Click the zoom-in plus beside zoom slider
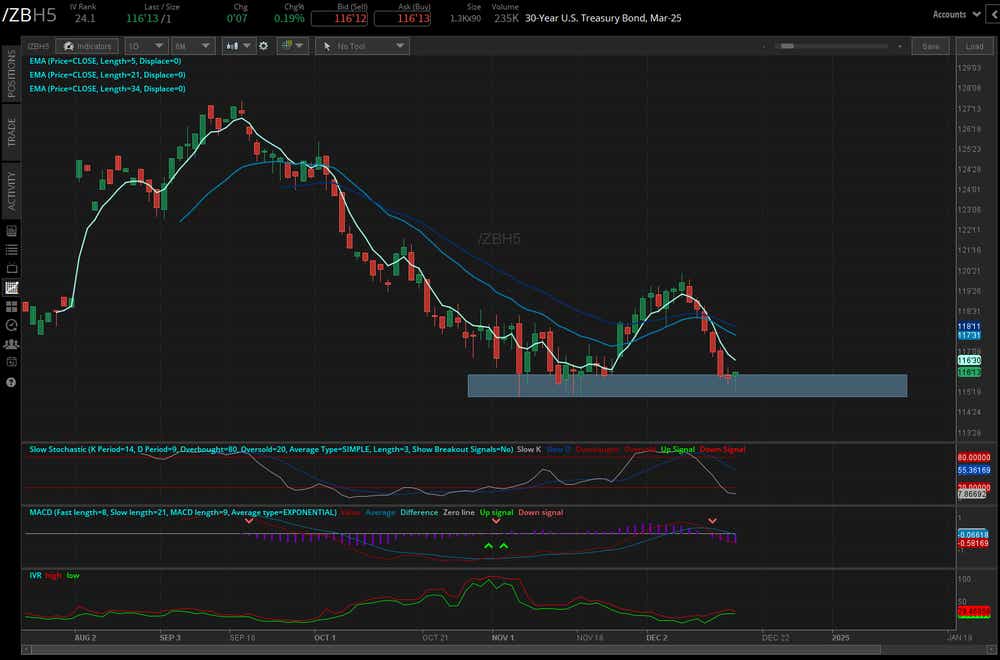This screenshot has width=1000, height=660. point(899,46)
